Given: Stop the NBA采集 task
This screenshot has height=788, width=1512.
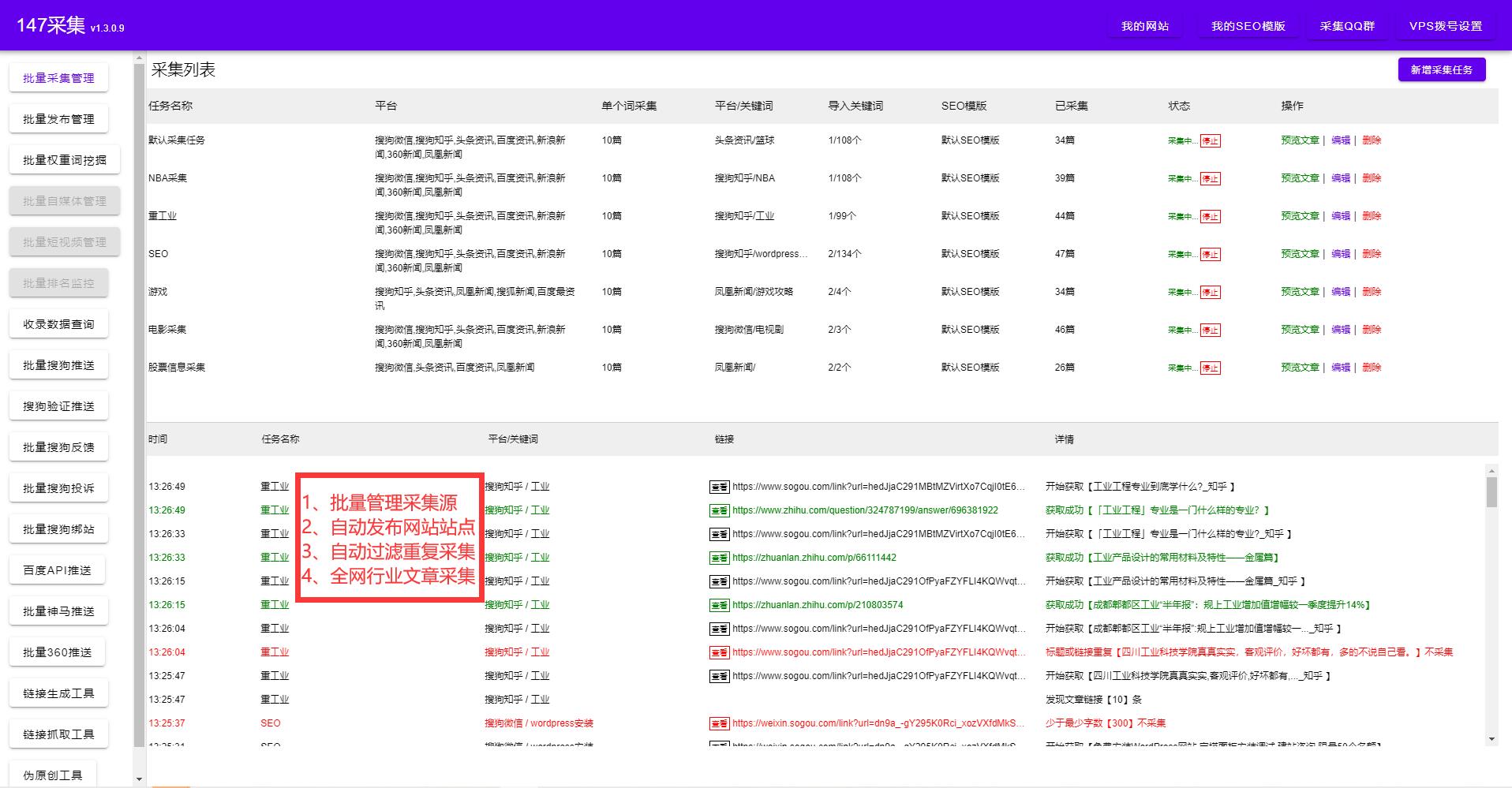Looking at the screenshot, I should [x=1212, y=178].
